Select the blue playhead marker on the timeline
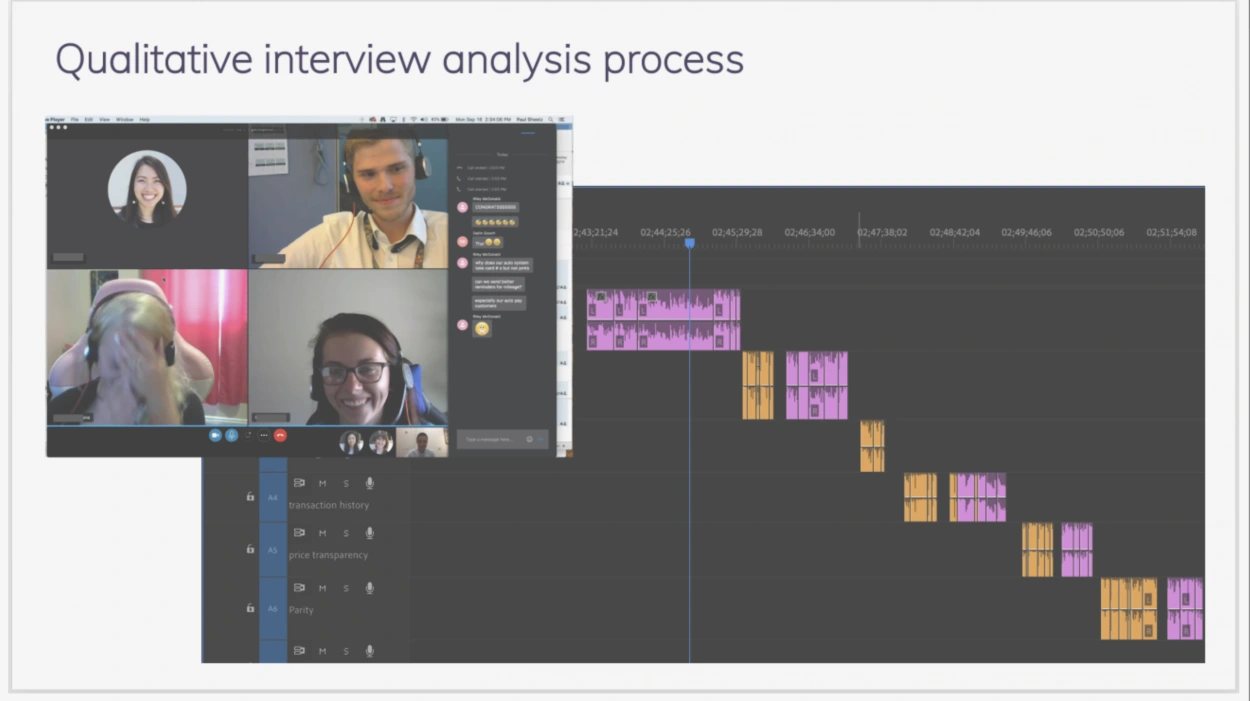 (x=689, y=243)
